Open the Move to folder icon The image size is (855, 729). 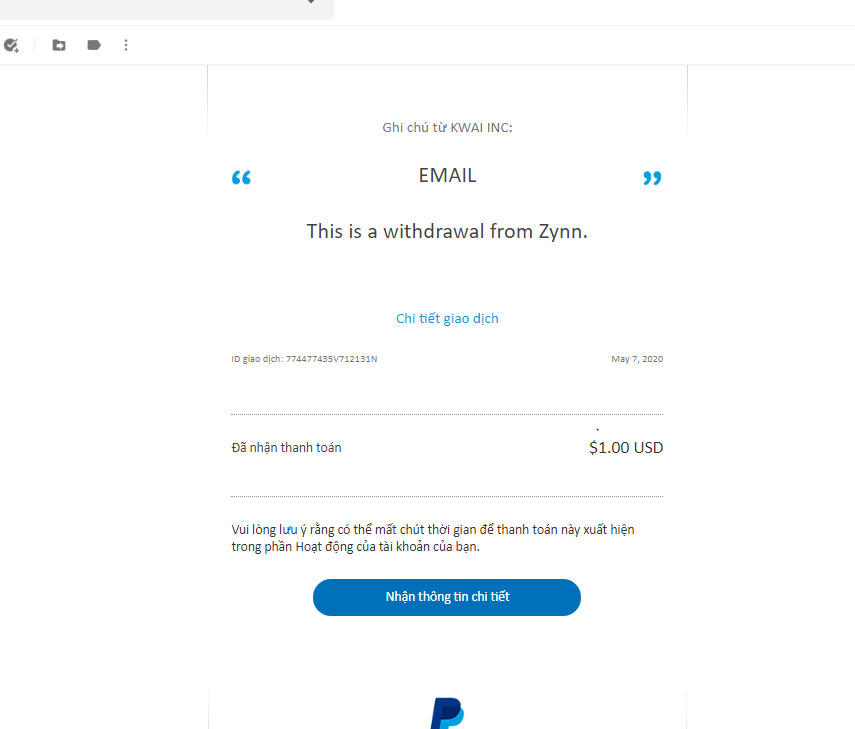(x=59, y=45)
